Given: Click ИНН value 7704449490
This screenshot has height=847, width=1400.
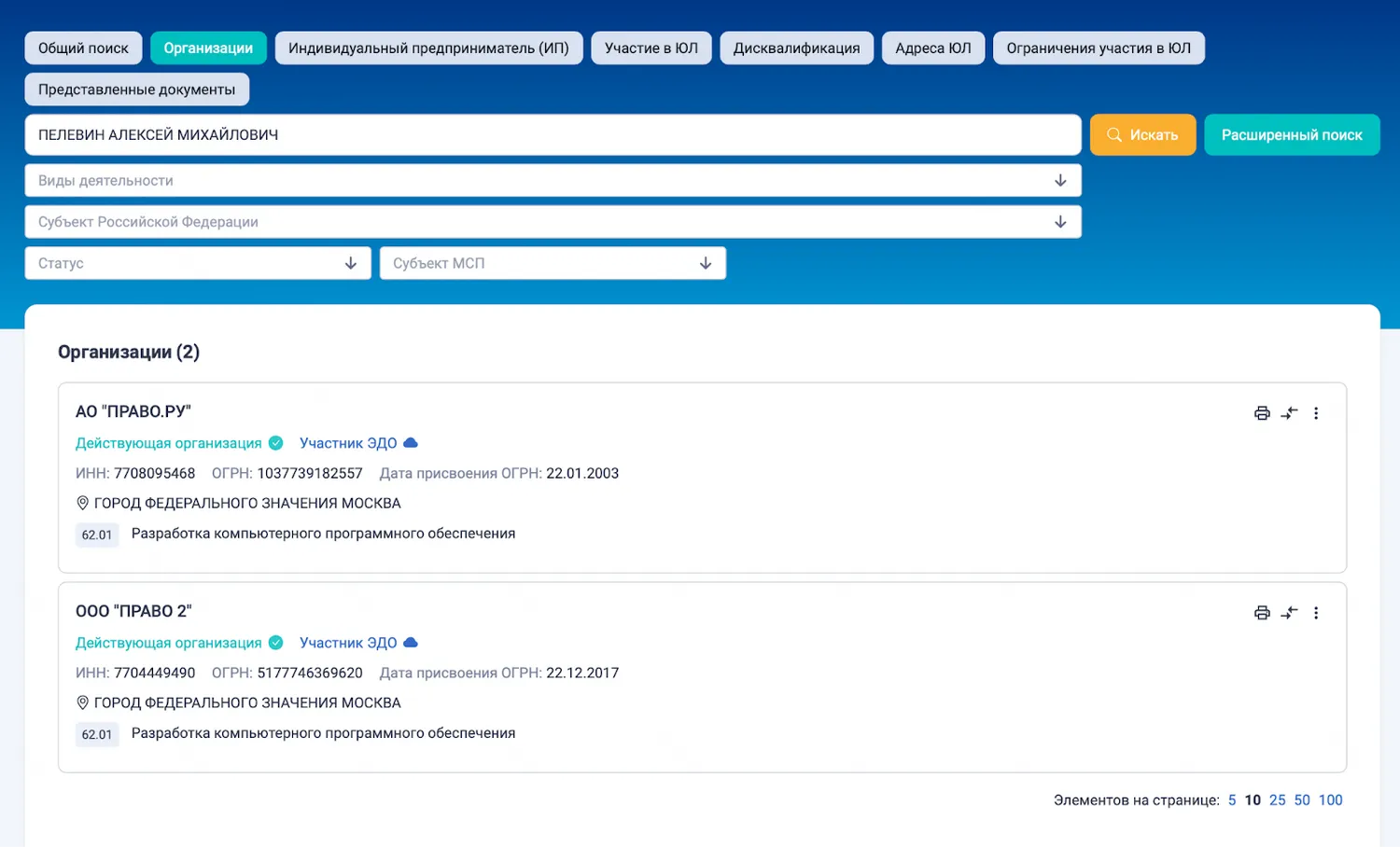Looking at the screenshot, I should [155, 673].
